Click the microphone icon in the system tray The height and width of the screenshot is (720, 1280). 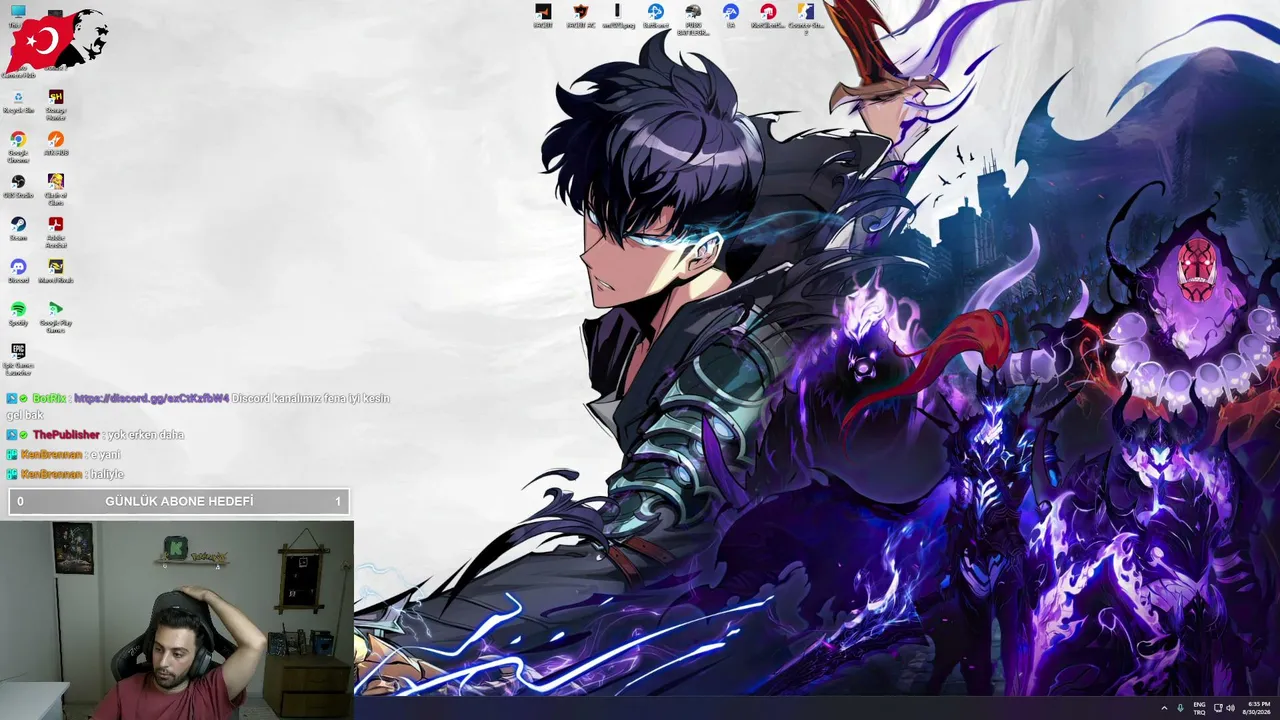pyautogui.click(x=1181, y=708)
